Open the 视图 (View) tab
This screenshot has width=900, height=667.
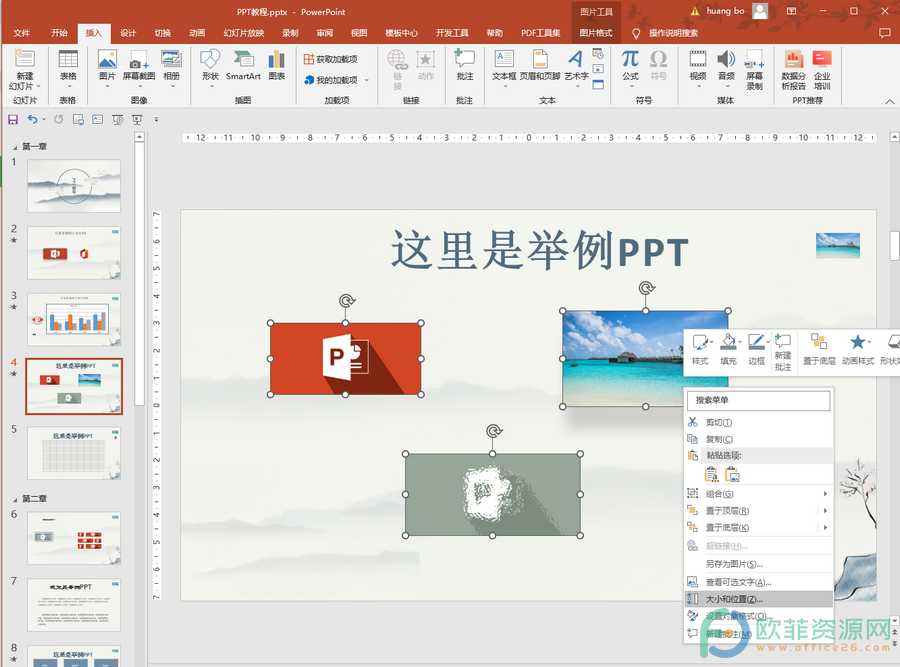[x=359, y=33]
